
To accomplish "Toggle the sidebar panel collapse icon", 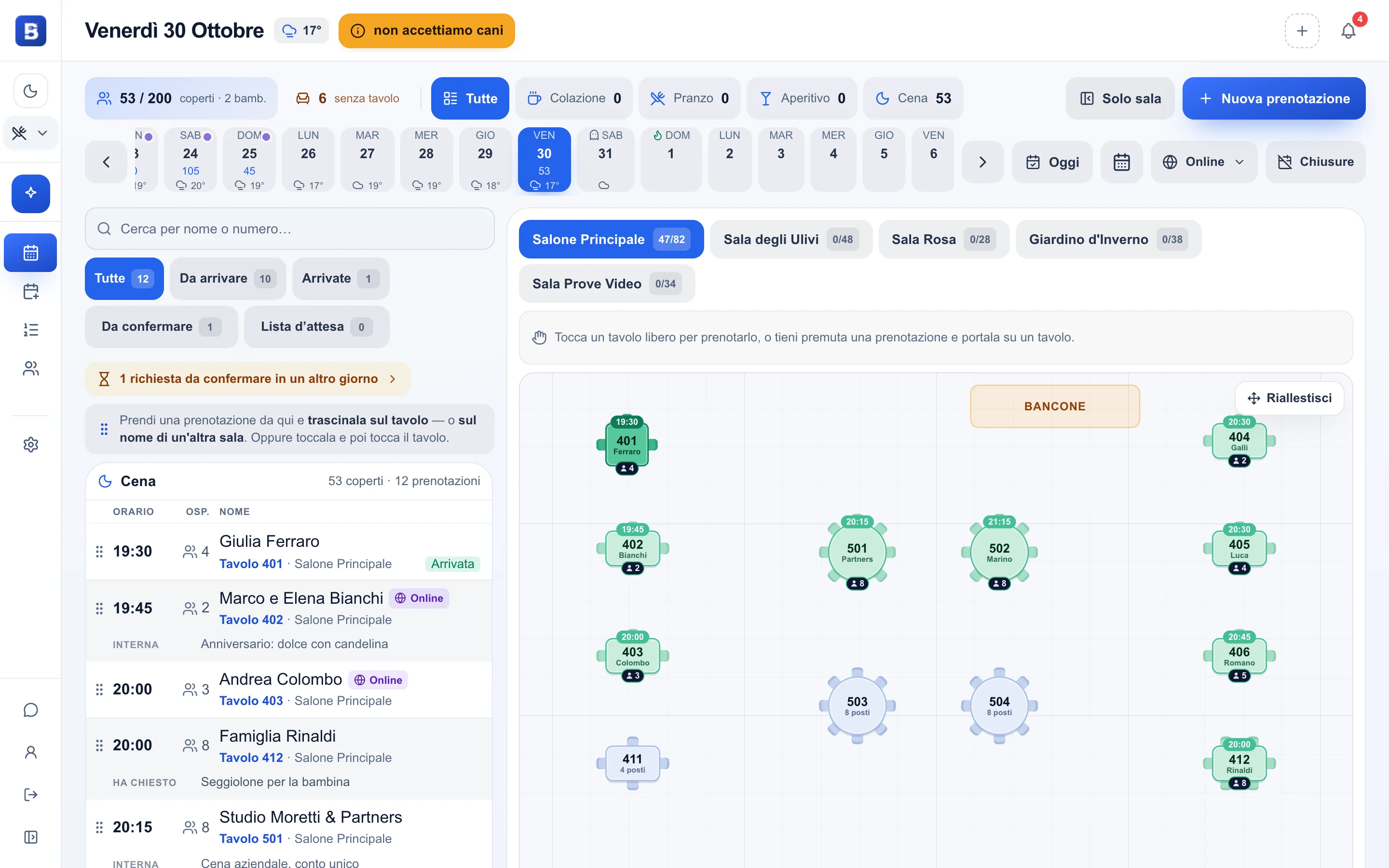I will pyautogui.click(x=30, y=837).
